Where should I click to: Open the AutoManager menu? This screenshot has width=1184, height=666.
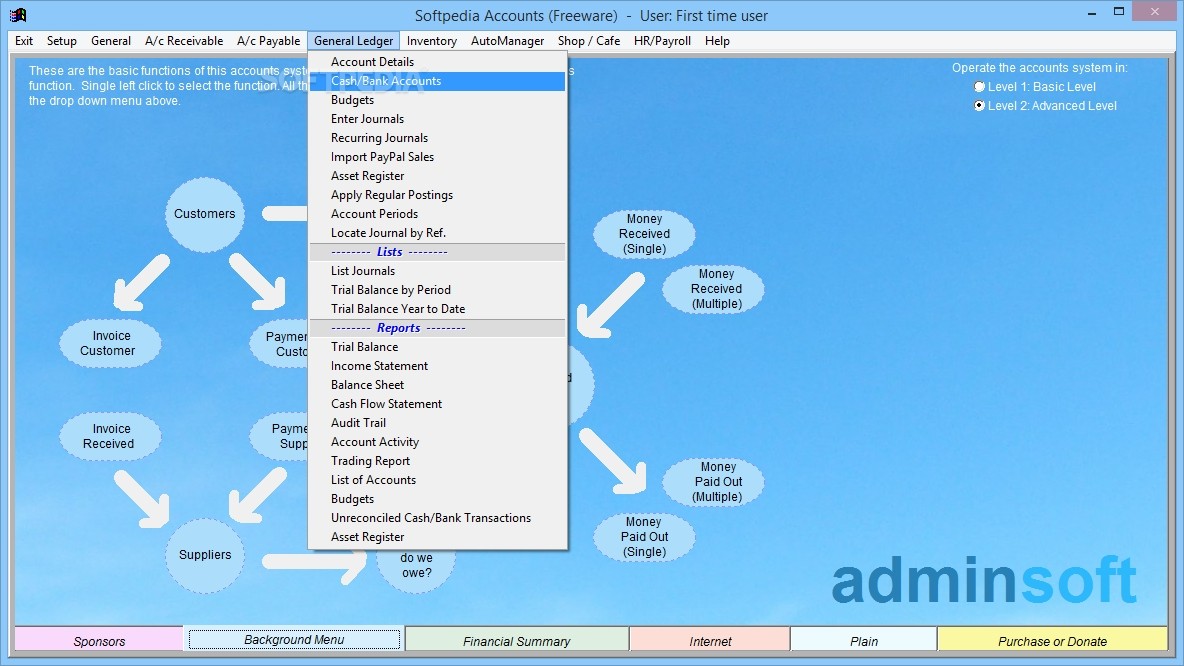507,41
